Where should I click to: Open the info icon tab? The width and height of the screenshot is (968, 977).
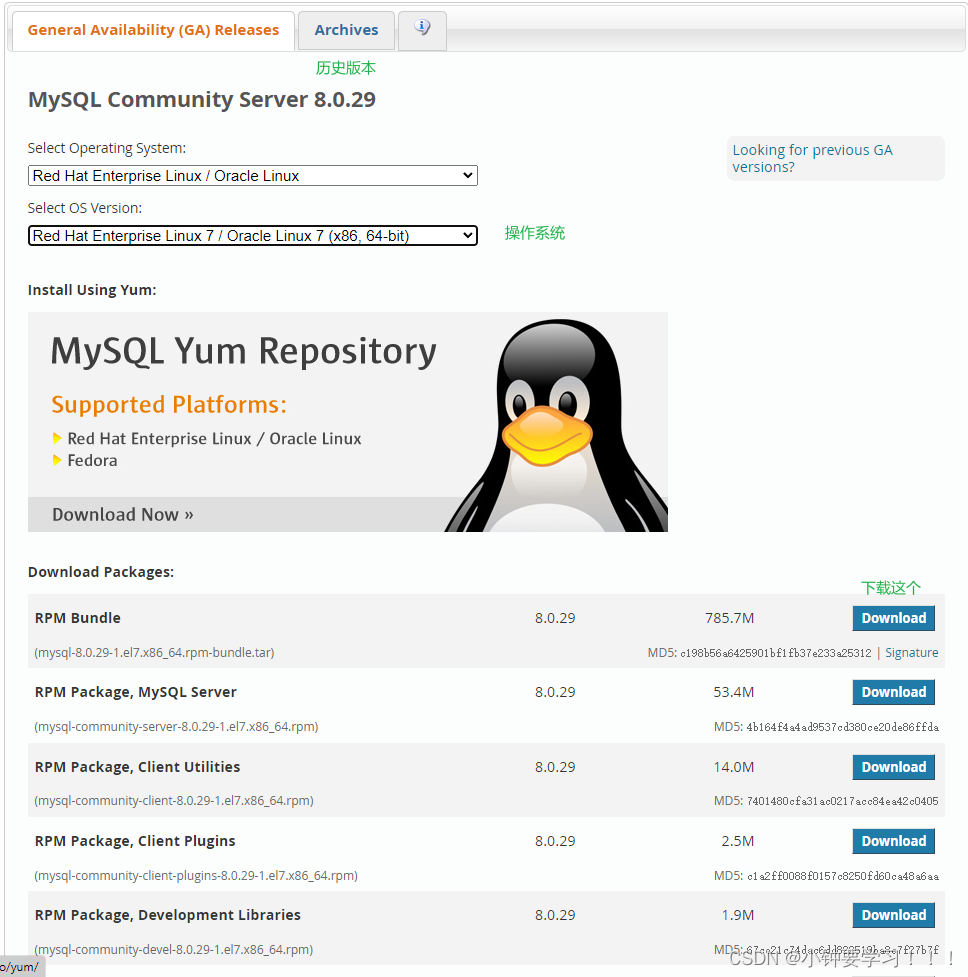click(x=422, y=30)
